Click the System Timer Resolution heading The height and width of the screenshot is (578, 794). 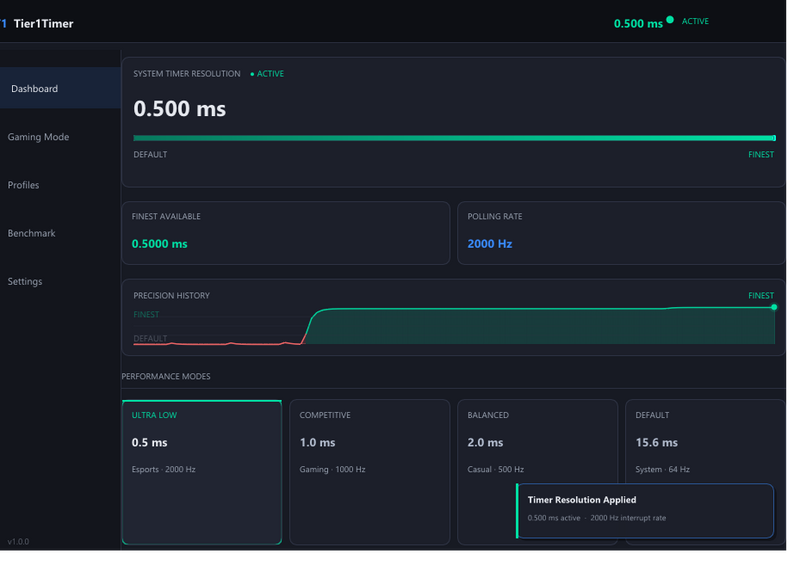187,74
